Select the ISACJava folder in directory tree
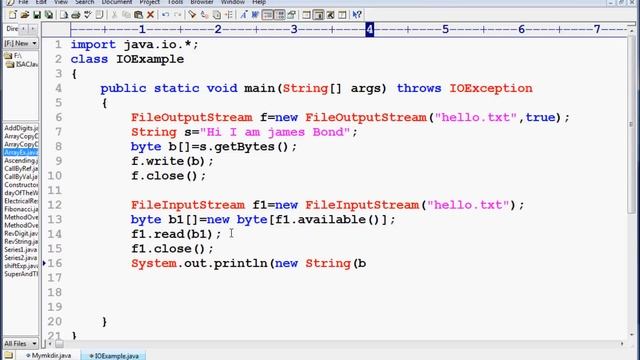This screenshot has height=360, width=640. coord(22,64)
